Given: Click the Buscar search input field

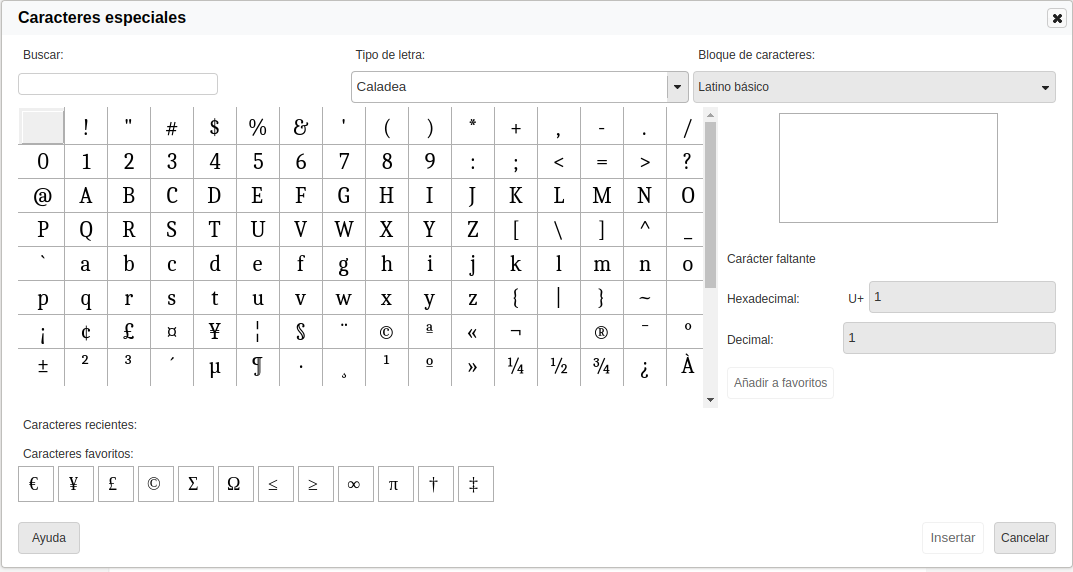Looking at the screenshot, I should pyautogui.click(x=118, y=84).
